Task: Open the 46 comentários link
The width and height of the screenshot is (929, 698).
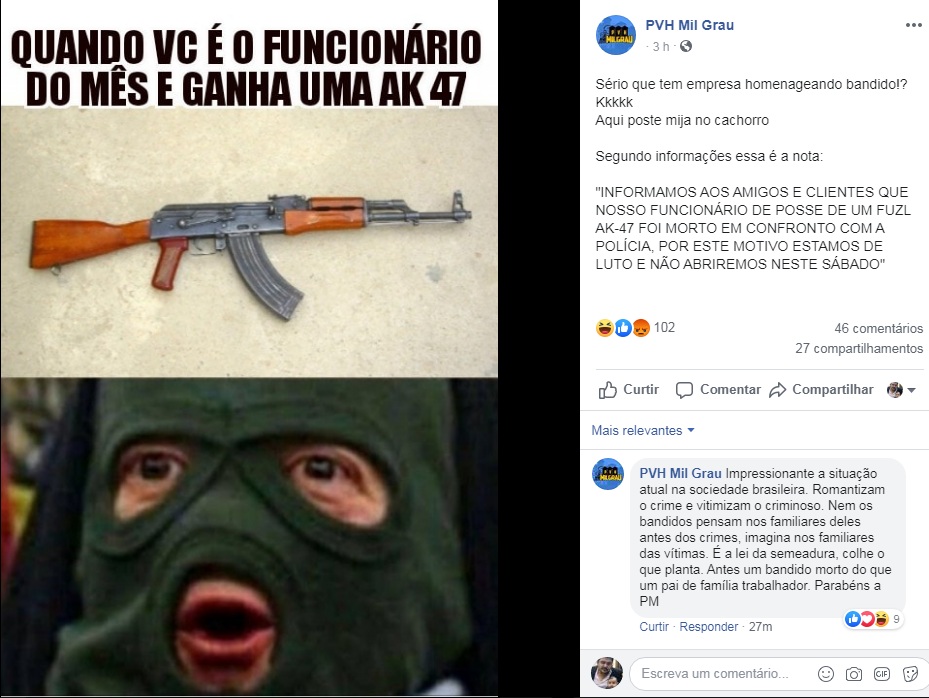Action: tap(878, 328)
